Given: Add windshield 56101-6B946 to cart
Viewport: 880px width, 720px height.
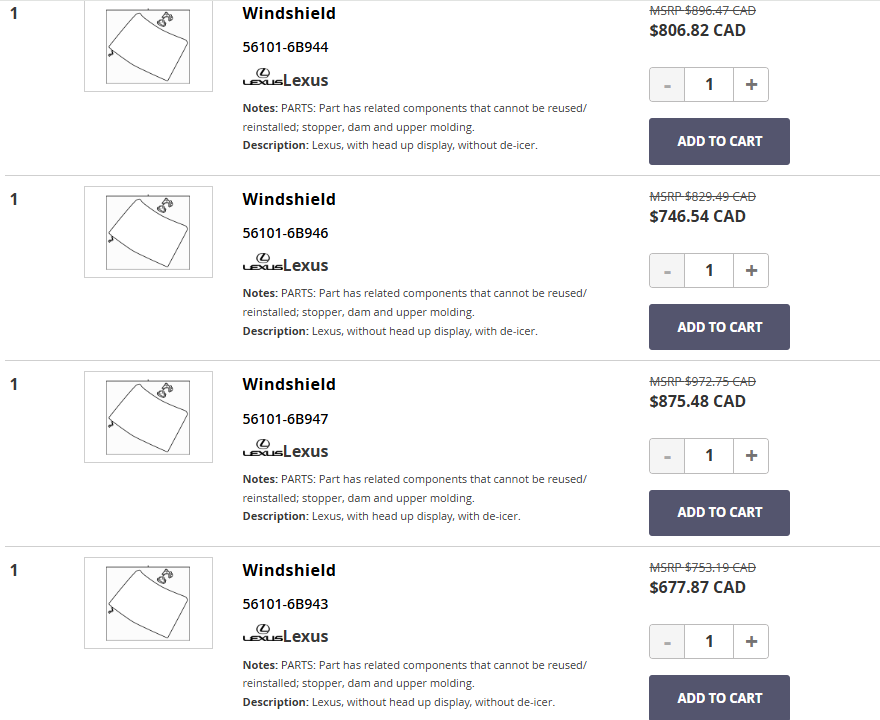Looking at the screenshot, I should coord(719,327).
